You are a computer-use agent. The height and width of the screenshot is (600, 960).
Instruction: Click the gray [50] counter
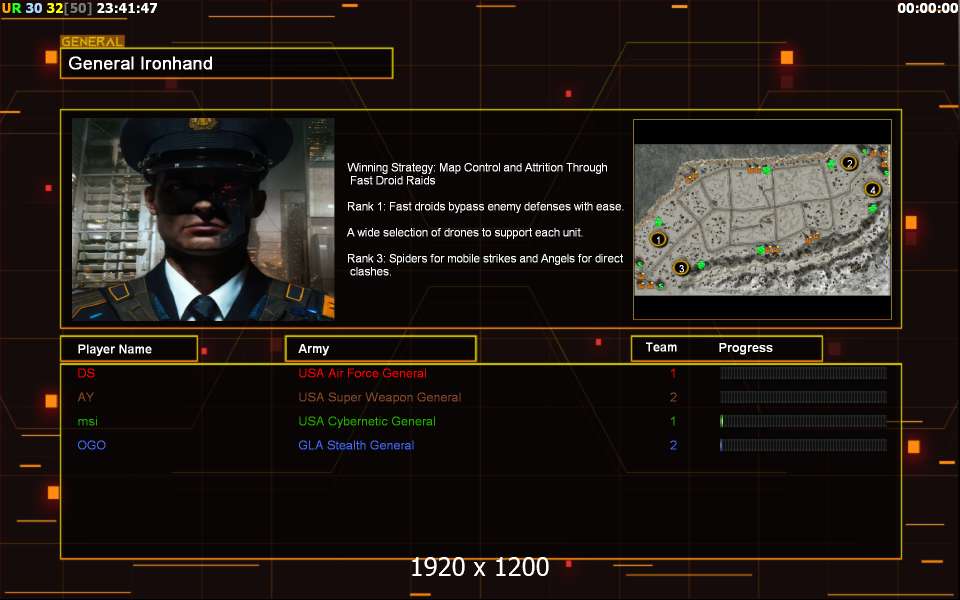coord(78,9)
